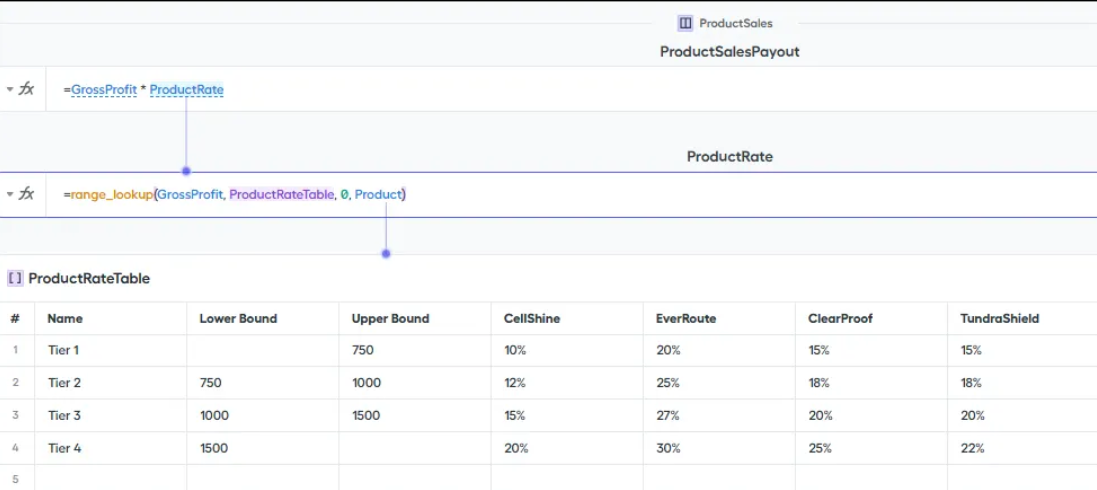Image resolution: width=1097 pixels, height=490 pixels.
Task: Click Tier 1 CellShine rate 10%
Action: (567, 350)
